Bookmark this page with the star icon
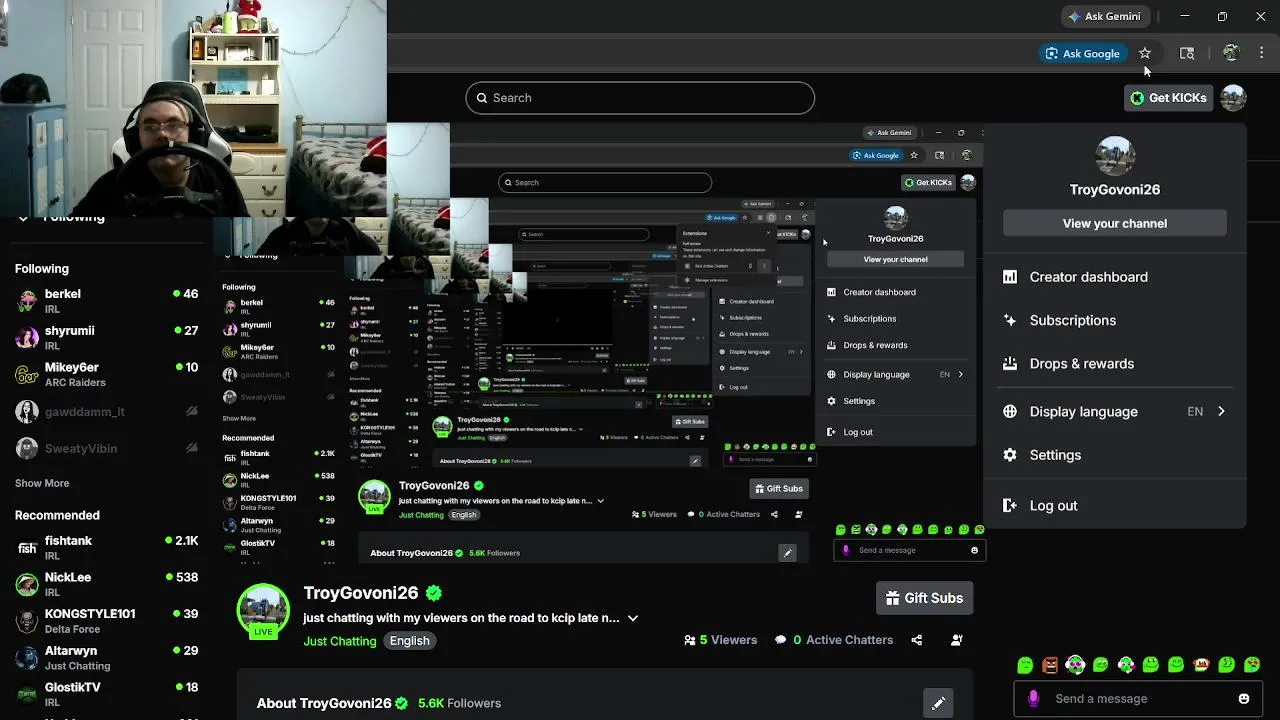The width and height of the screenshot is (1280, 720). tap(1145, 53)
